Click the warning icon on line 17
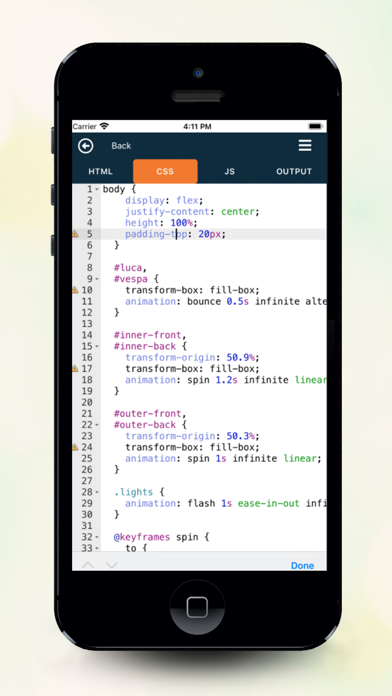The width and height of the screenshot is (392, 696). pyautogui.click(x=75, y=368)
